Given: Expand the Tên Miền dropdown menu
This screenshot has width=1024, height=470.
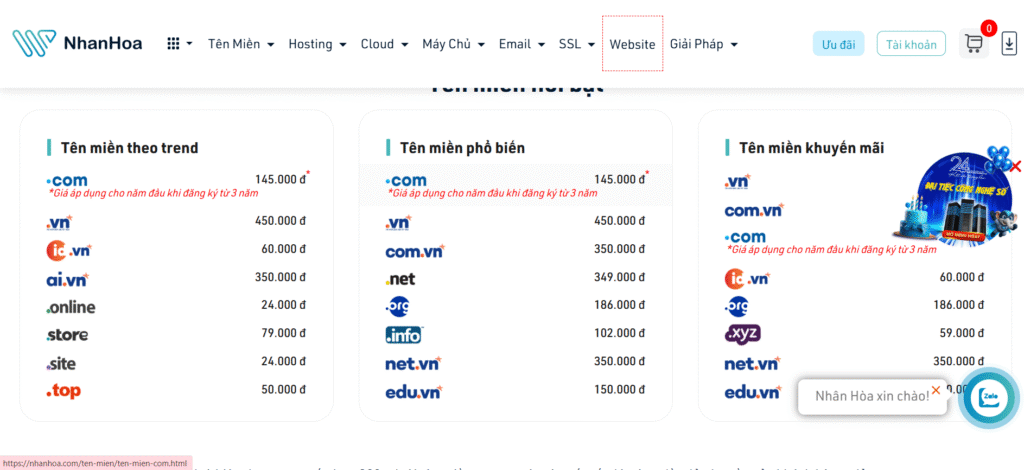Looking at the screenshot, I should coord(241,44).
